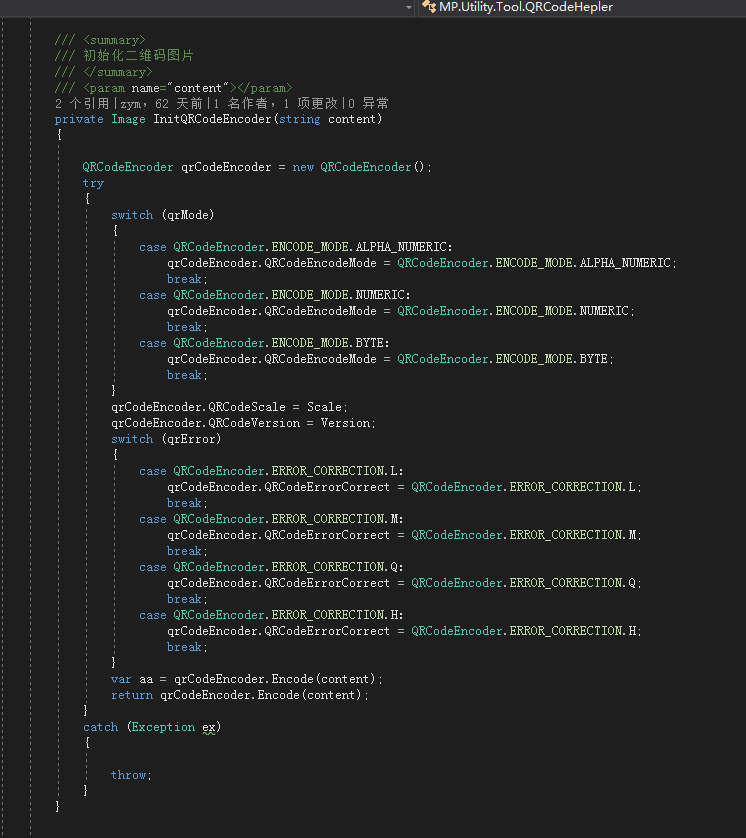Click the 'Image' return type in method signature
This screenshot has width=746, height=838.
pyautogui.click(x=128, y=119)
